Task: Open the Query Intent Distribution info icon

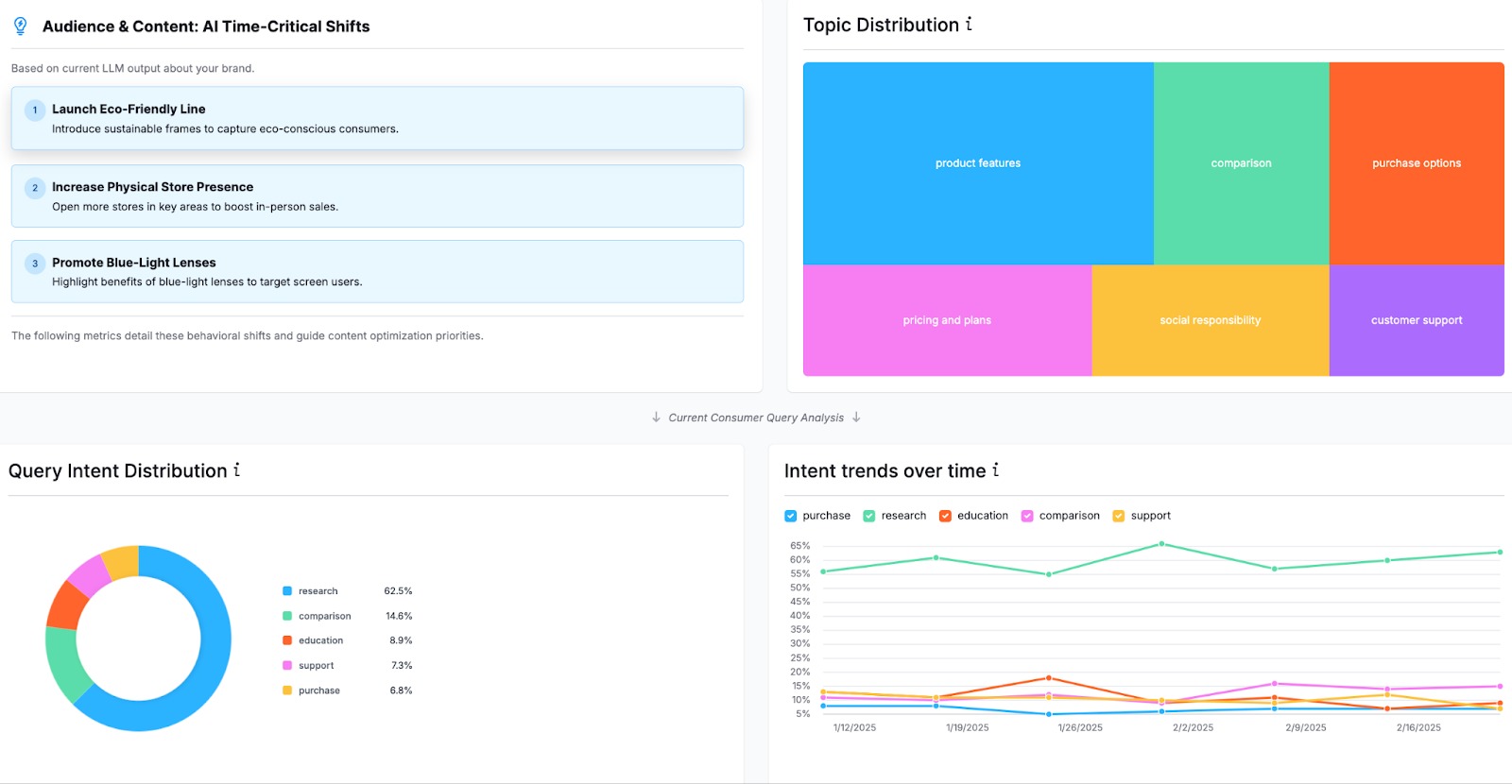Action: point(236,469)
